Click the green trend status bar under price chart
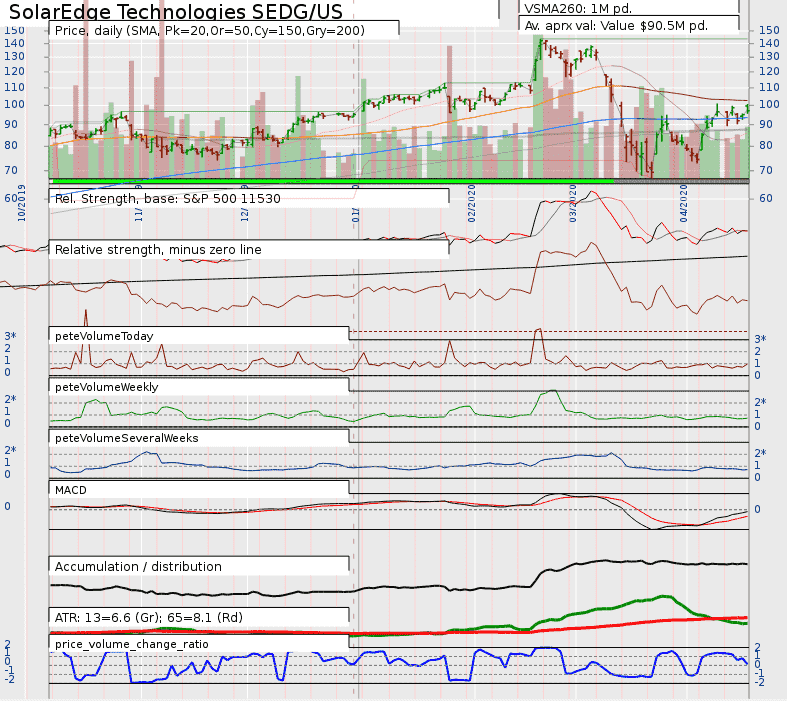787x701 pixels. (x=333, y=181)
